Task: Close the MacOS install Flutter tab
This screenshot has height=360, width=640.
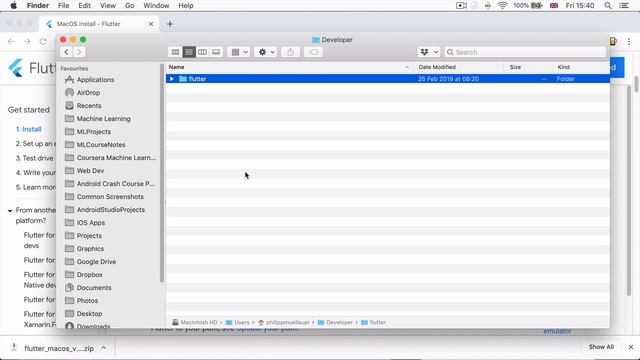Action: 151,24
